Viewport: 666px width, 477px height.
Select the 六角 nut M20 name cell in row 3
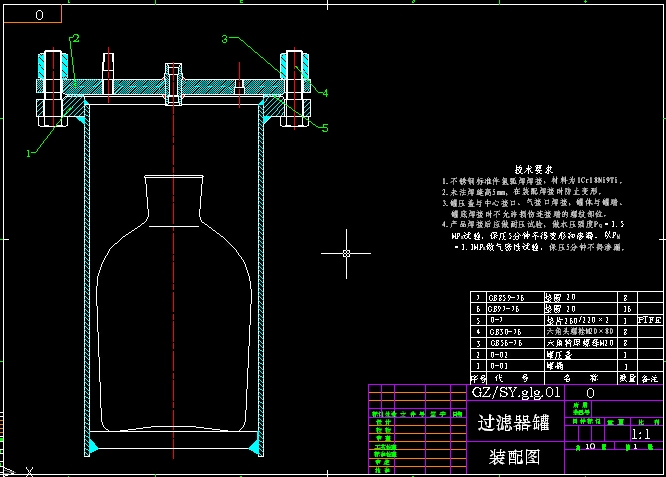point(579,343)
